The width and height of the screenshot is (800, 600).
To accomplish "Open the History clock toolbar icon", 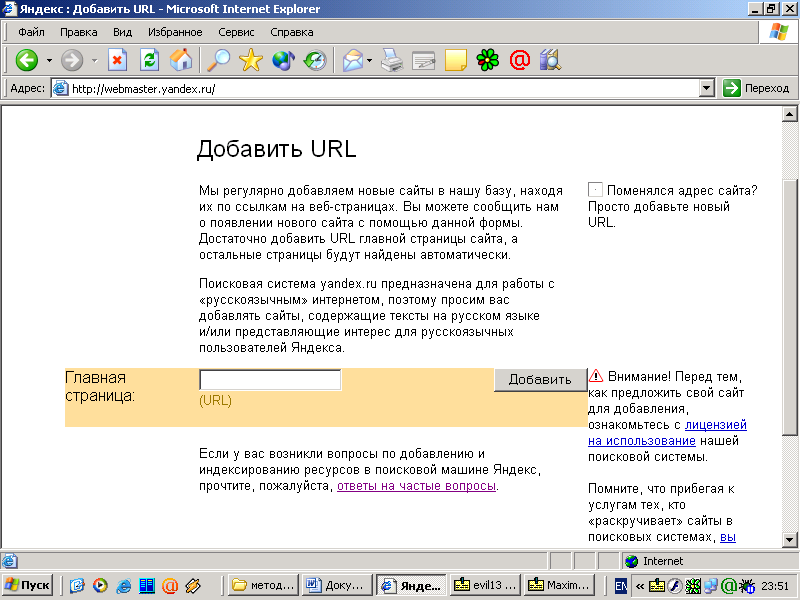I will [x=315, y=61].
